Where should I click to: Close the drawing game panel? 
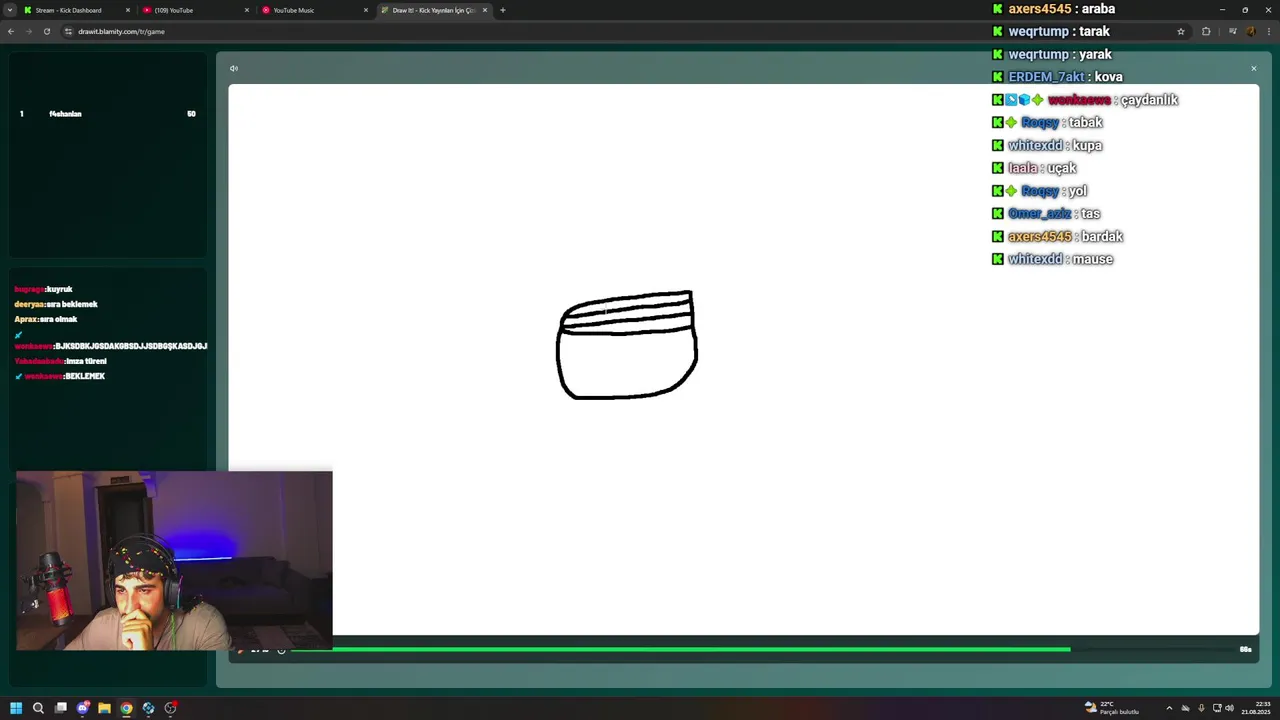point(1253,69)
